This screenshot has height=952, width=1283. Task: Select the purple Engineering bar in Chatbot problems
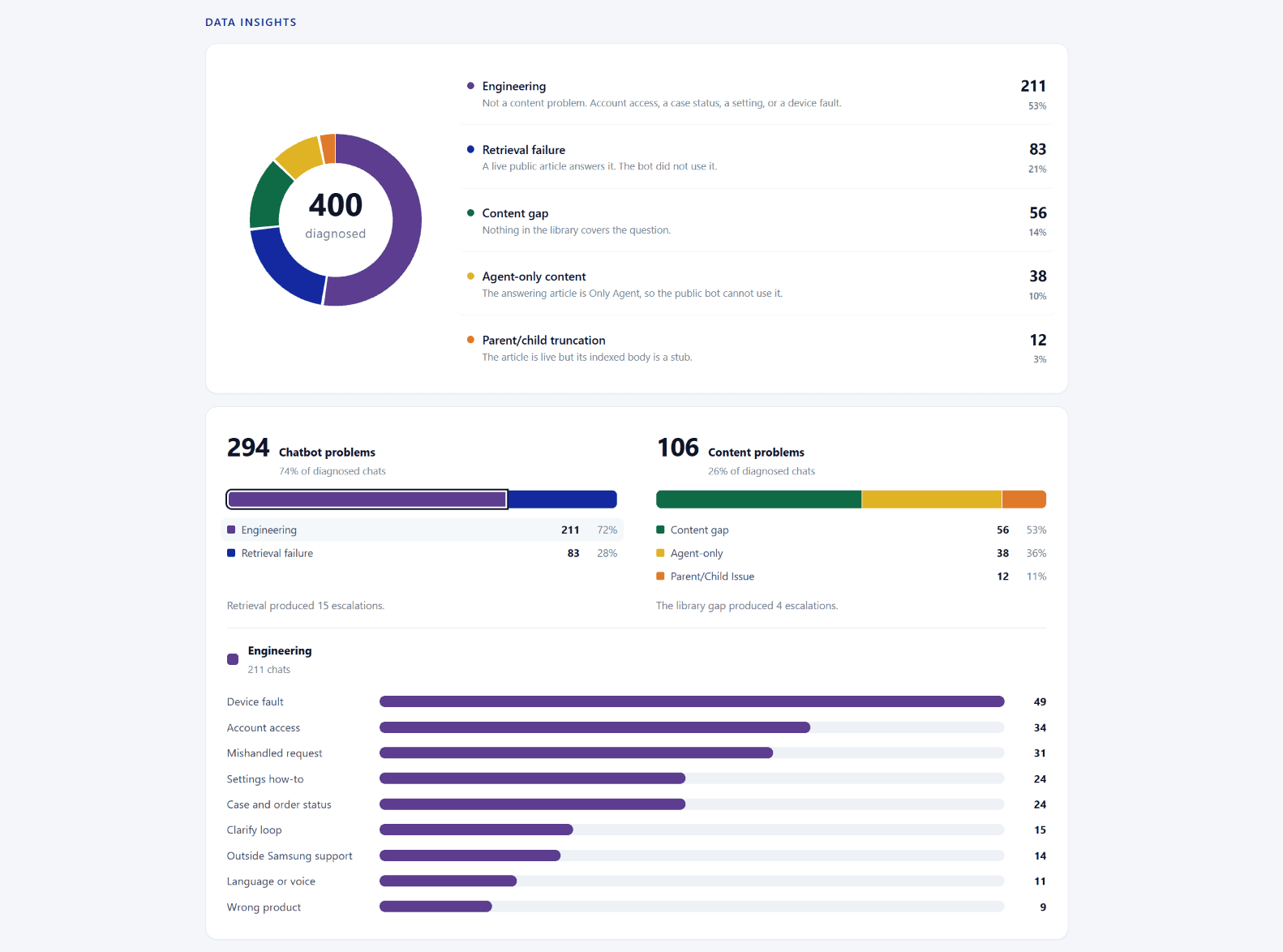[x=367, y=500]
